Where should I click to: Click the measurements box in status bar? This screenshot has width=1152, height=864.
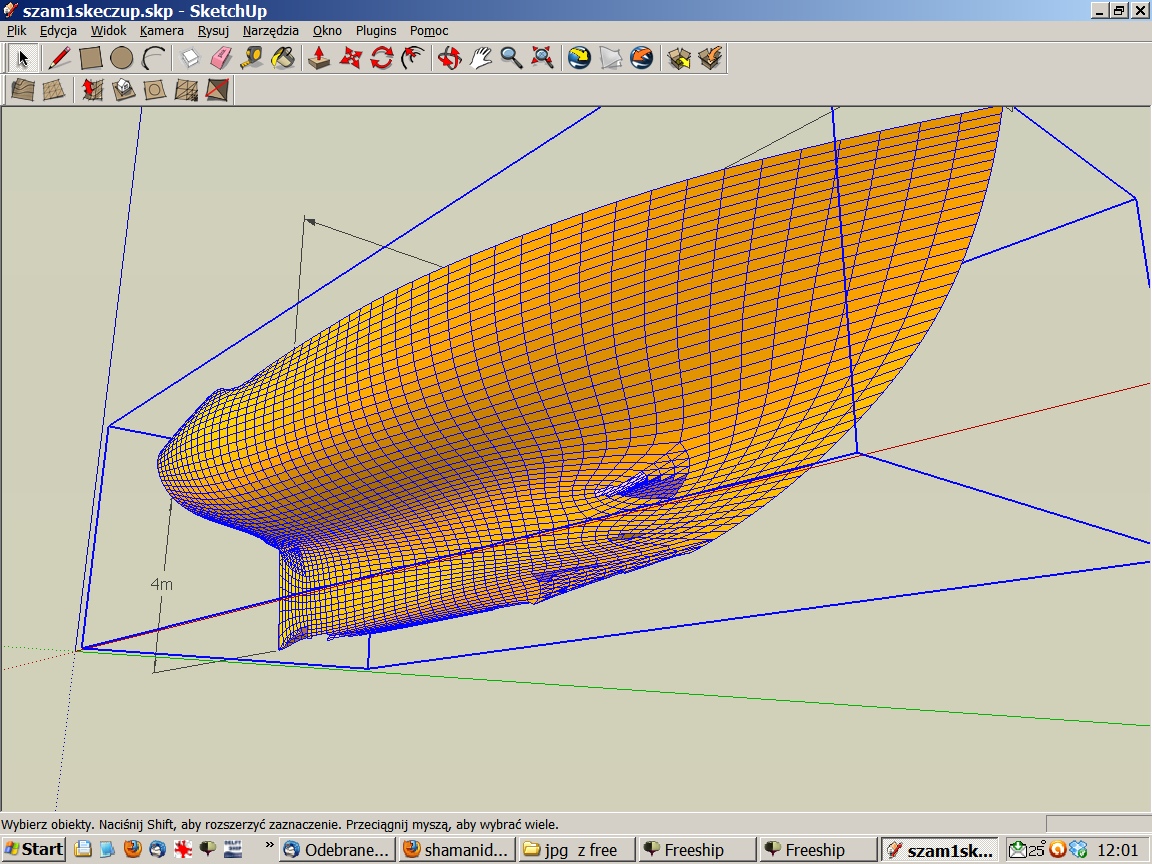click(x=1096, y=824)
